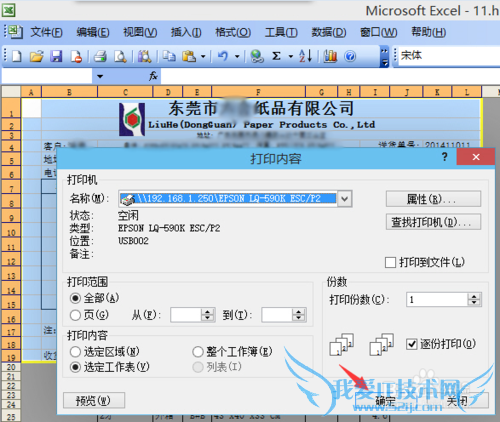Click the Insert Function fx icon
This screenshot has height=422, width=500.
tap(153, 76)
